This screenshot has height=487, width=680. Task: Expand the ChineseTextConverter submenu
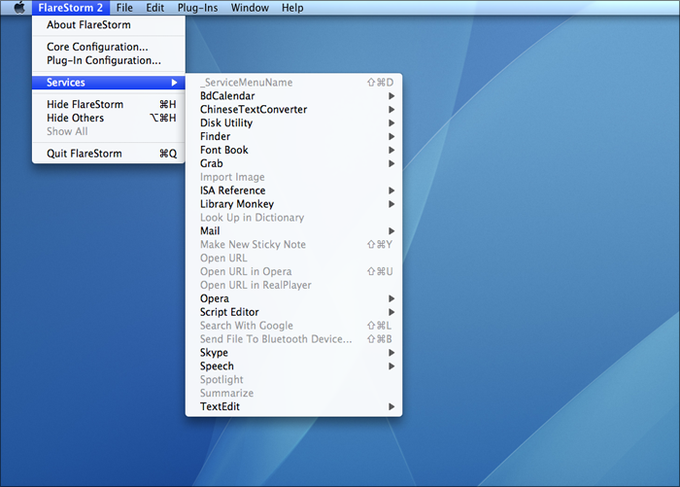pyautogui.click(x=294, y=109)
